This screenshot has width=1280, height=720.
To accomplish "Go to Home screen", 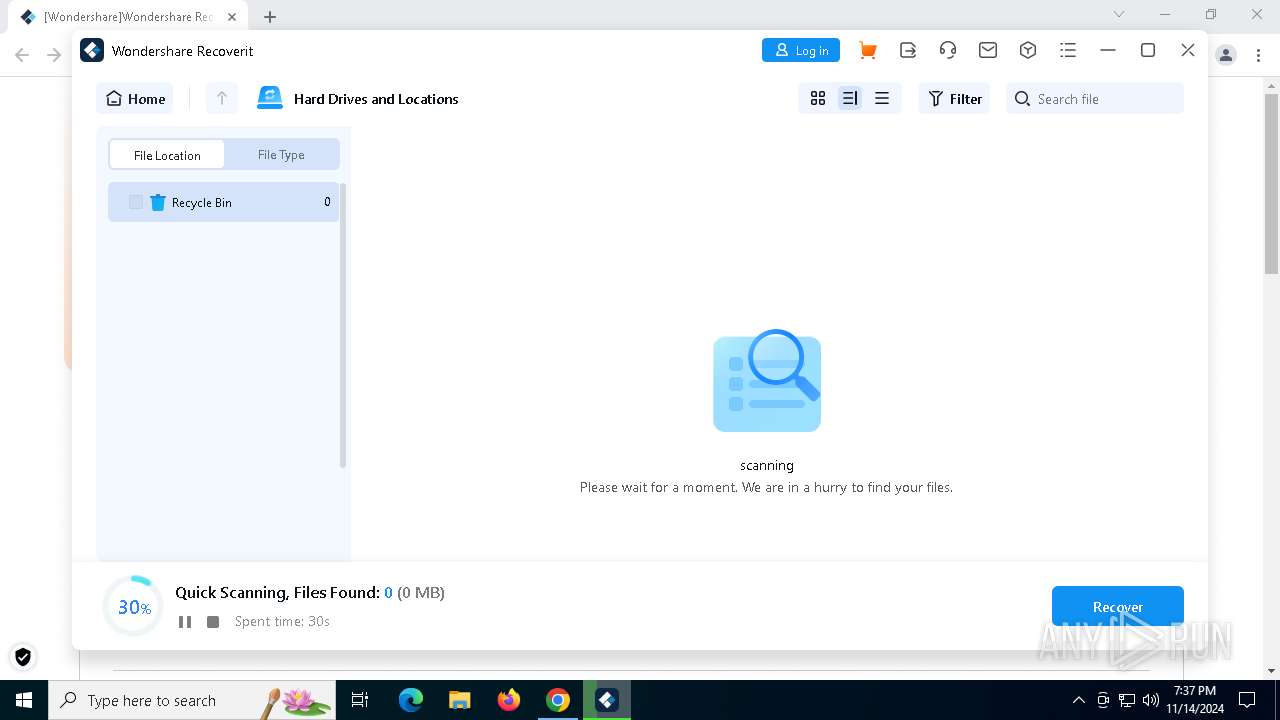I will tap(135, 98).
